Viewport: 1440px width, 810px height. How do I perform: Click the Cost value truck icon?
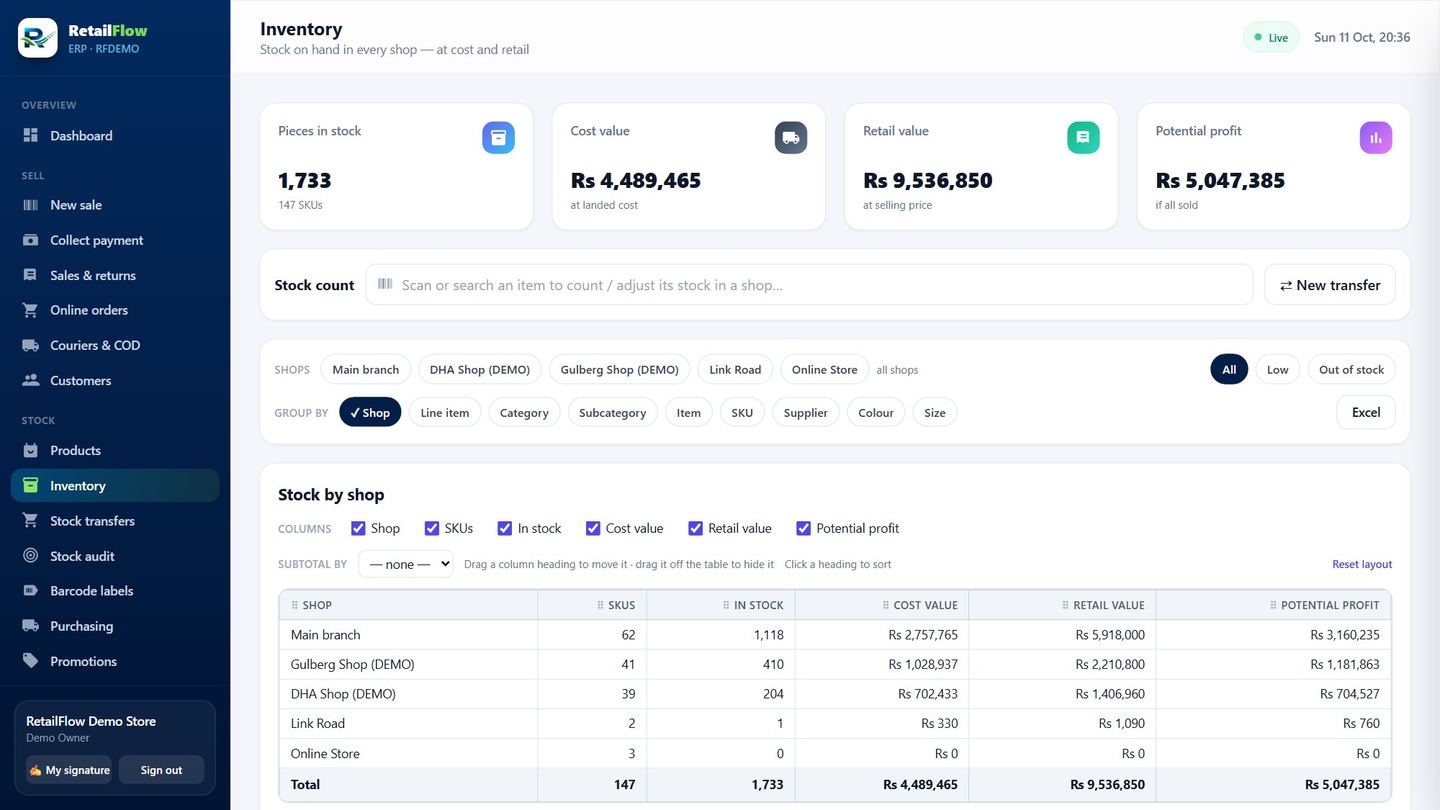point(791,138)
